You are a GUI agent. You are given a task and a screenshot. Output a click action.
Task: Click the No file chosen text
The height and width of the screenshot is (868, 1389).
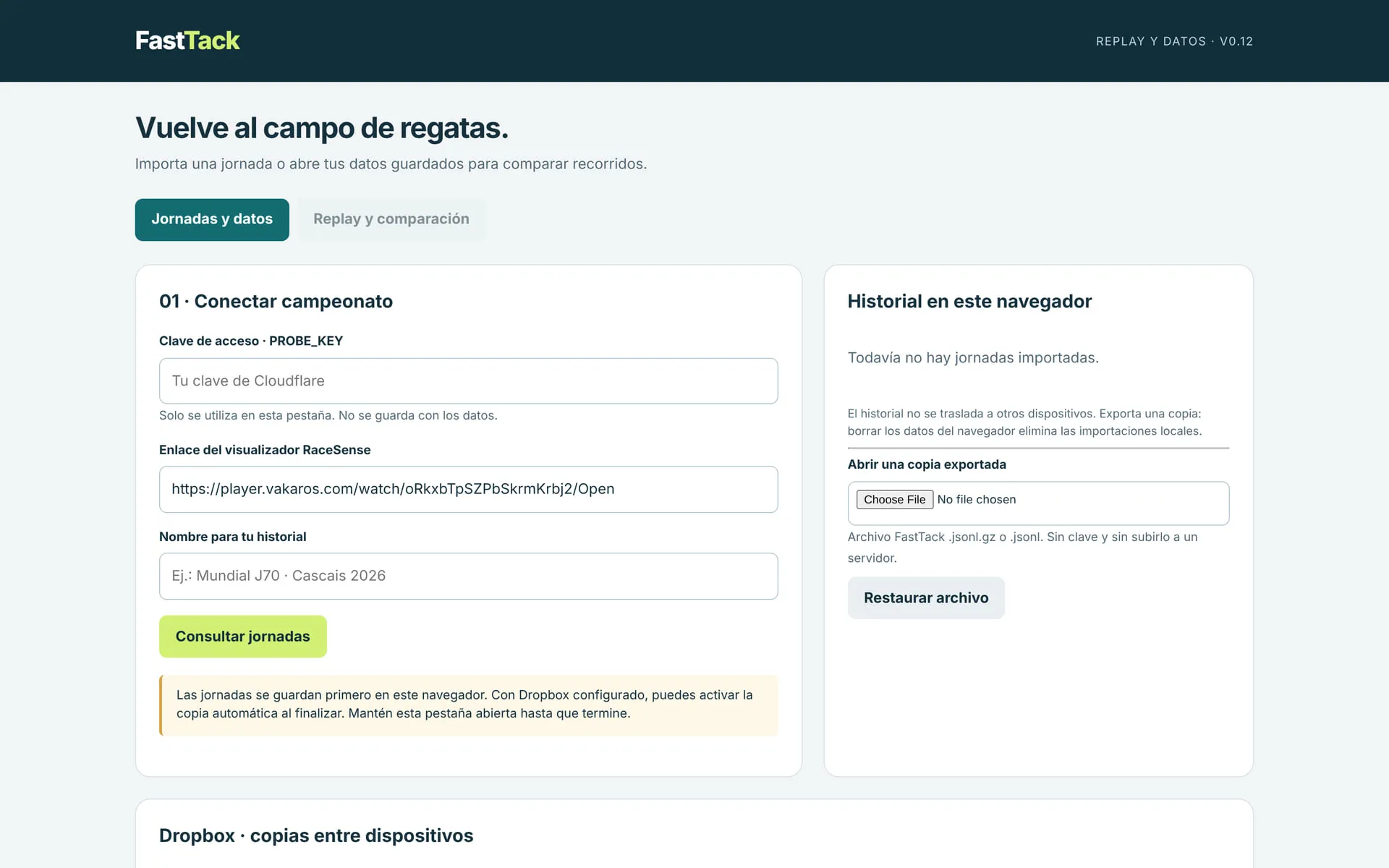point(977,499)
